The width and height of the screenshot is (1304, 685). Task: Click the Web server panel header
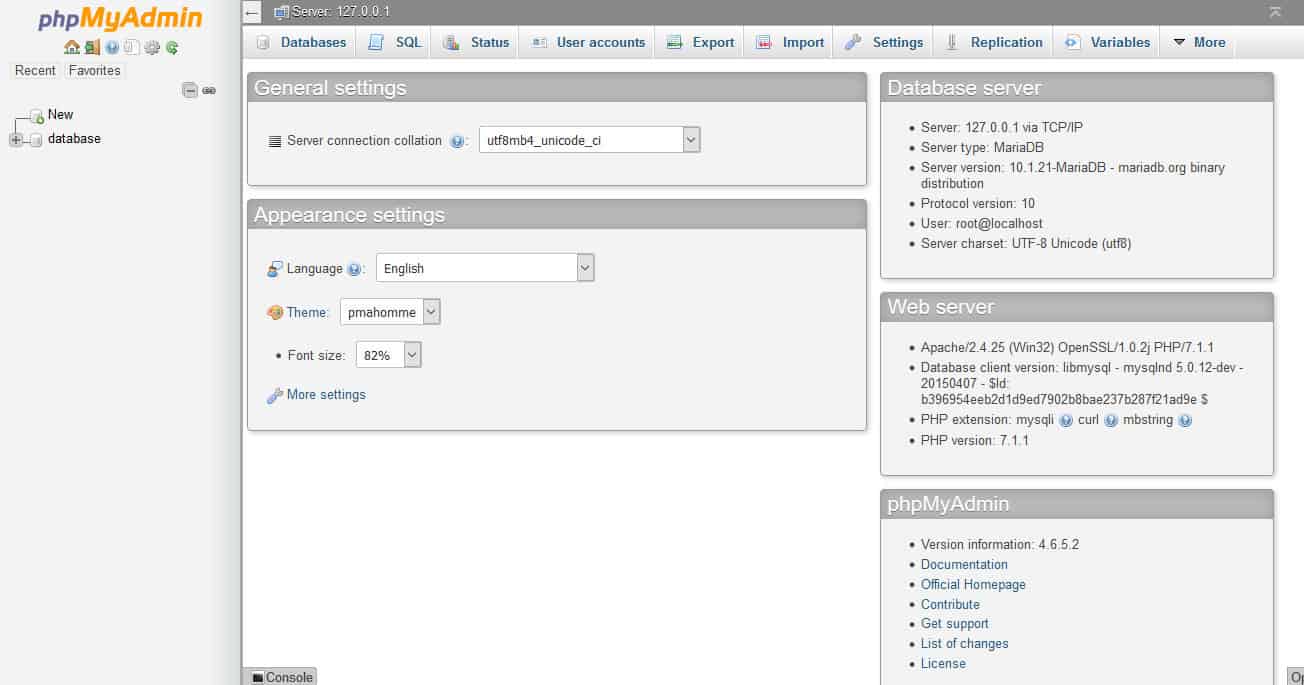1077,307
